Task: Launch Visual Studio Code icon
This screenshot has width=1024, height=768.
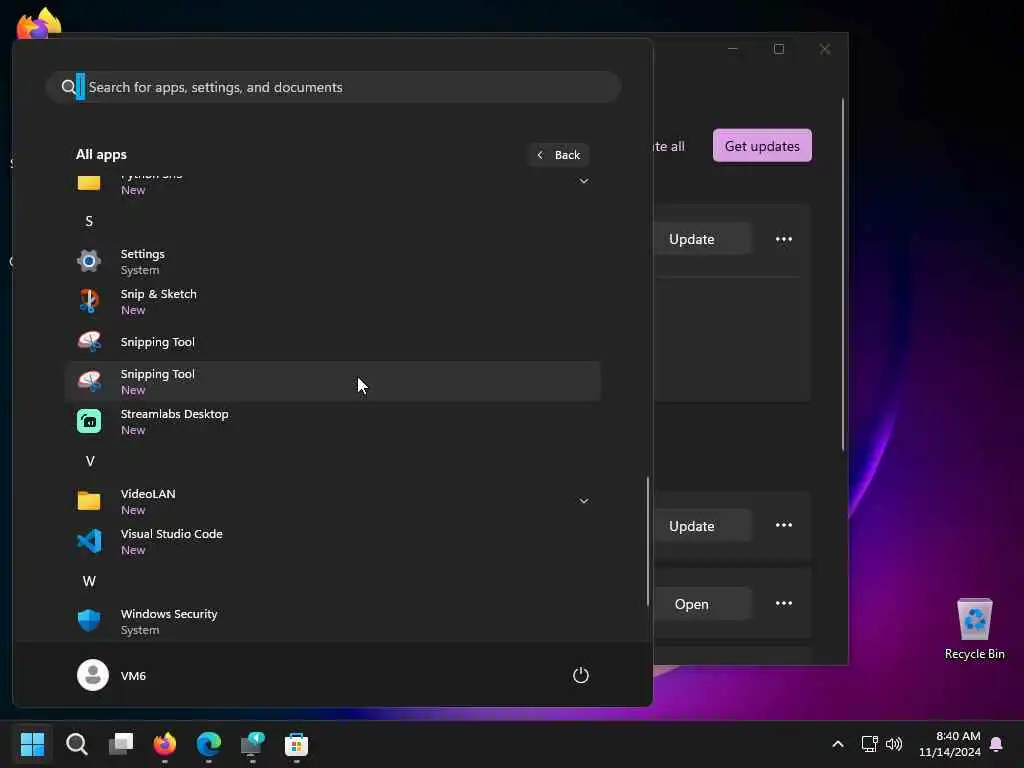Action: pos(89,541)
